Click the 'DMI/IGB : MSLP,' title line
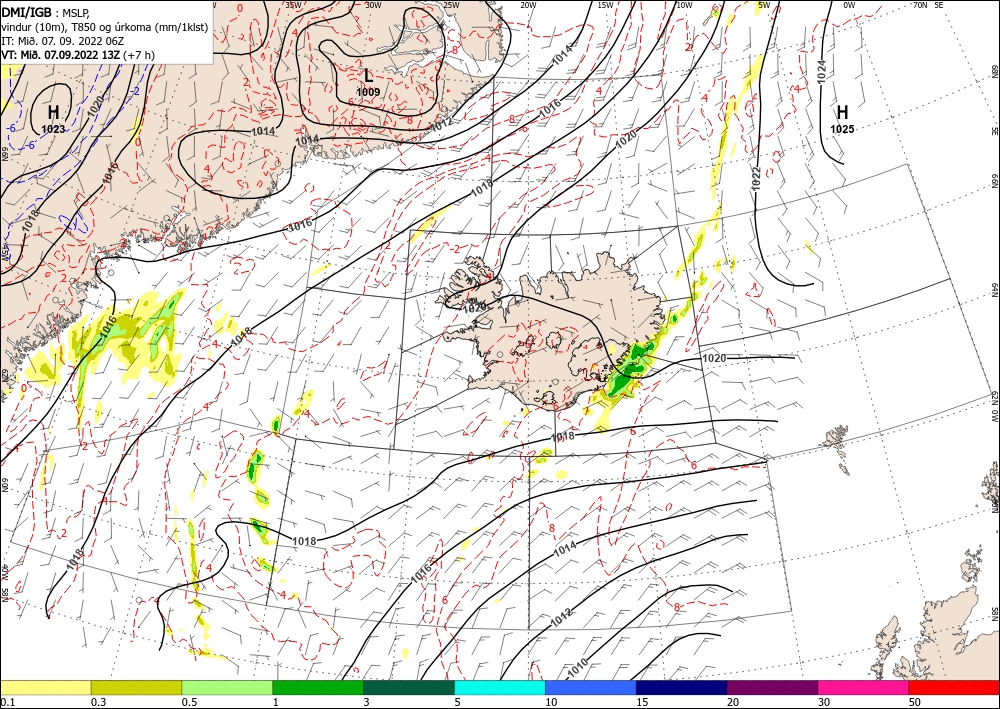The image size is (1000, 709). 45,11
